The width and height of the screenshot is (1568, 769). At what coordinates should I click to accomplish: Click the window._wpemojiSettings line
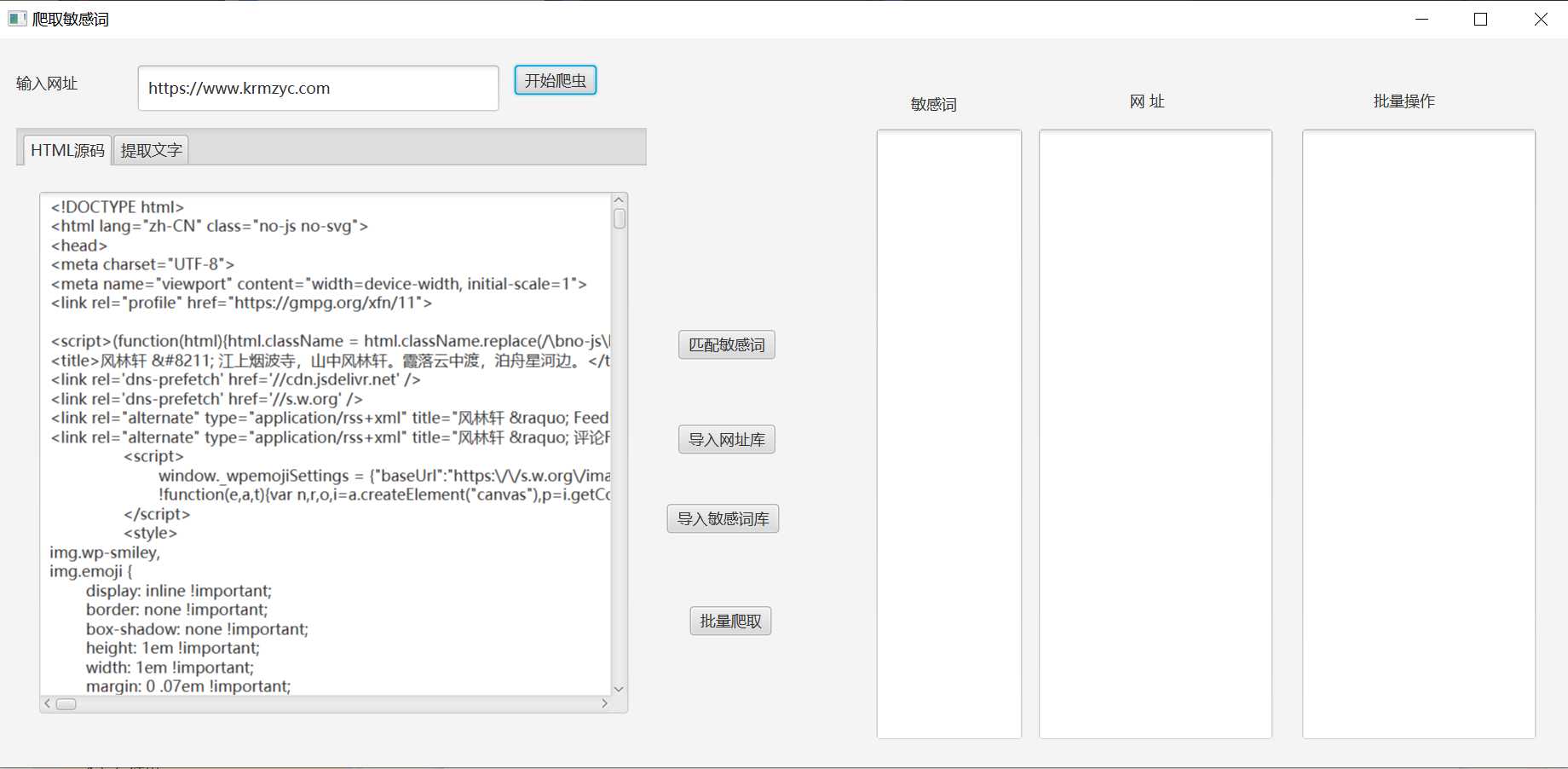pyautogui.click(x=384, y=476)
